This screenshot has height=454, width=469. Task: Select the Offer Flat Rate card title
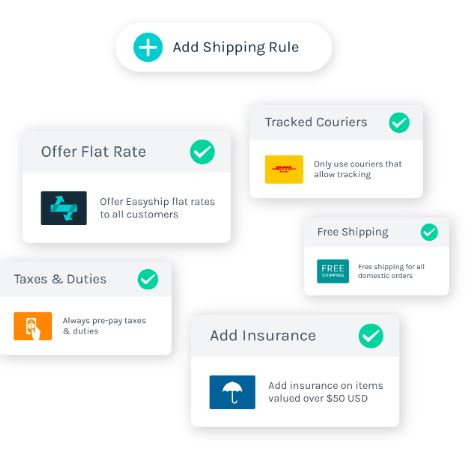coord(93,152)
